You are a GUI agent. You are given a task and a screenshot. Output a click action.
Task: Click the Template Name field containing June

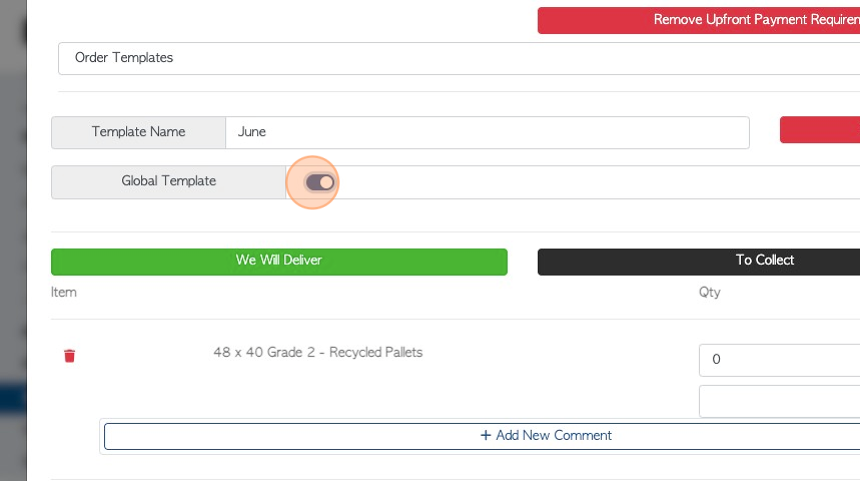pos(486,132)
